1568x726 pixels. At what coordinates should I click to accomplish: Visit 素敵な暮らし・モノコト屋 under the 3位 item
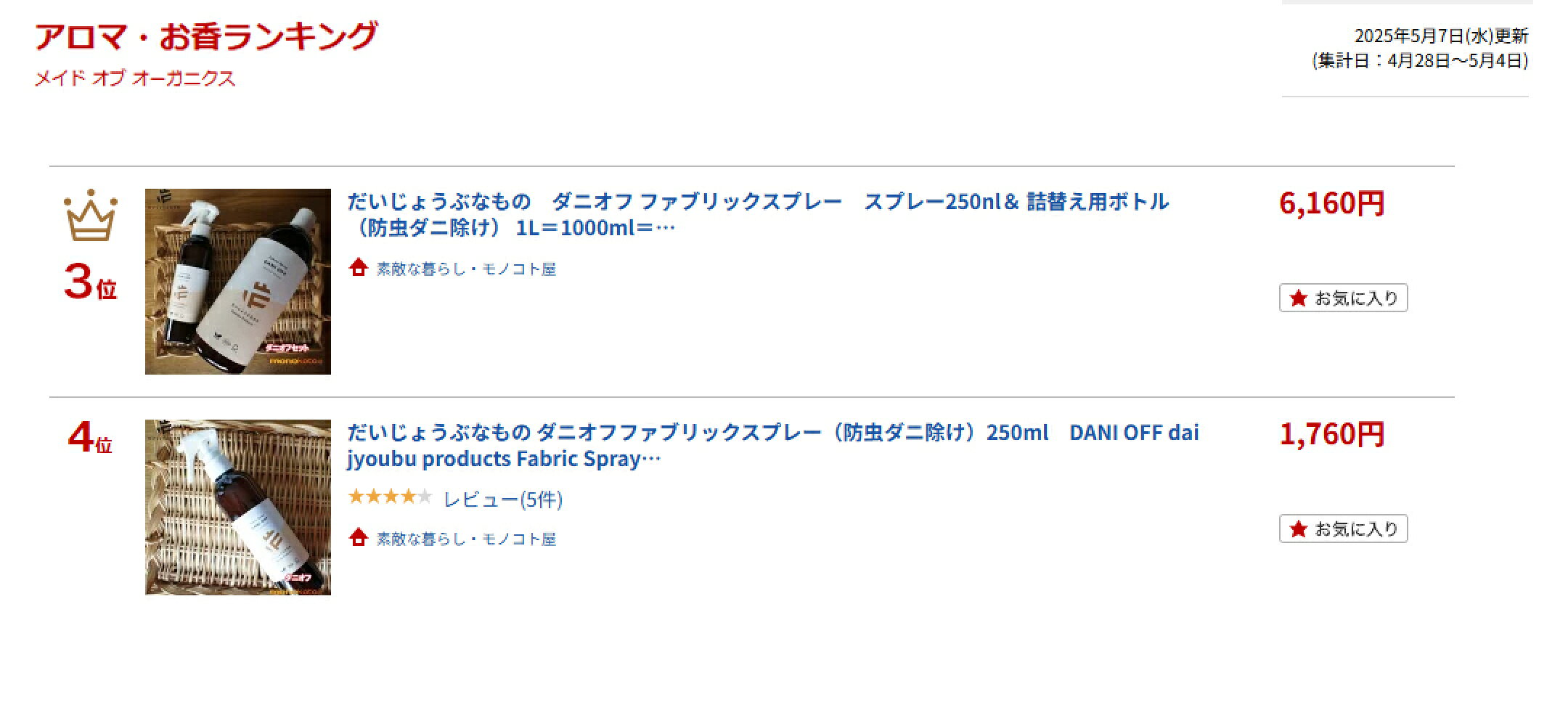click(x=466, y=269)
